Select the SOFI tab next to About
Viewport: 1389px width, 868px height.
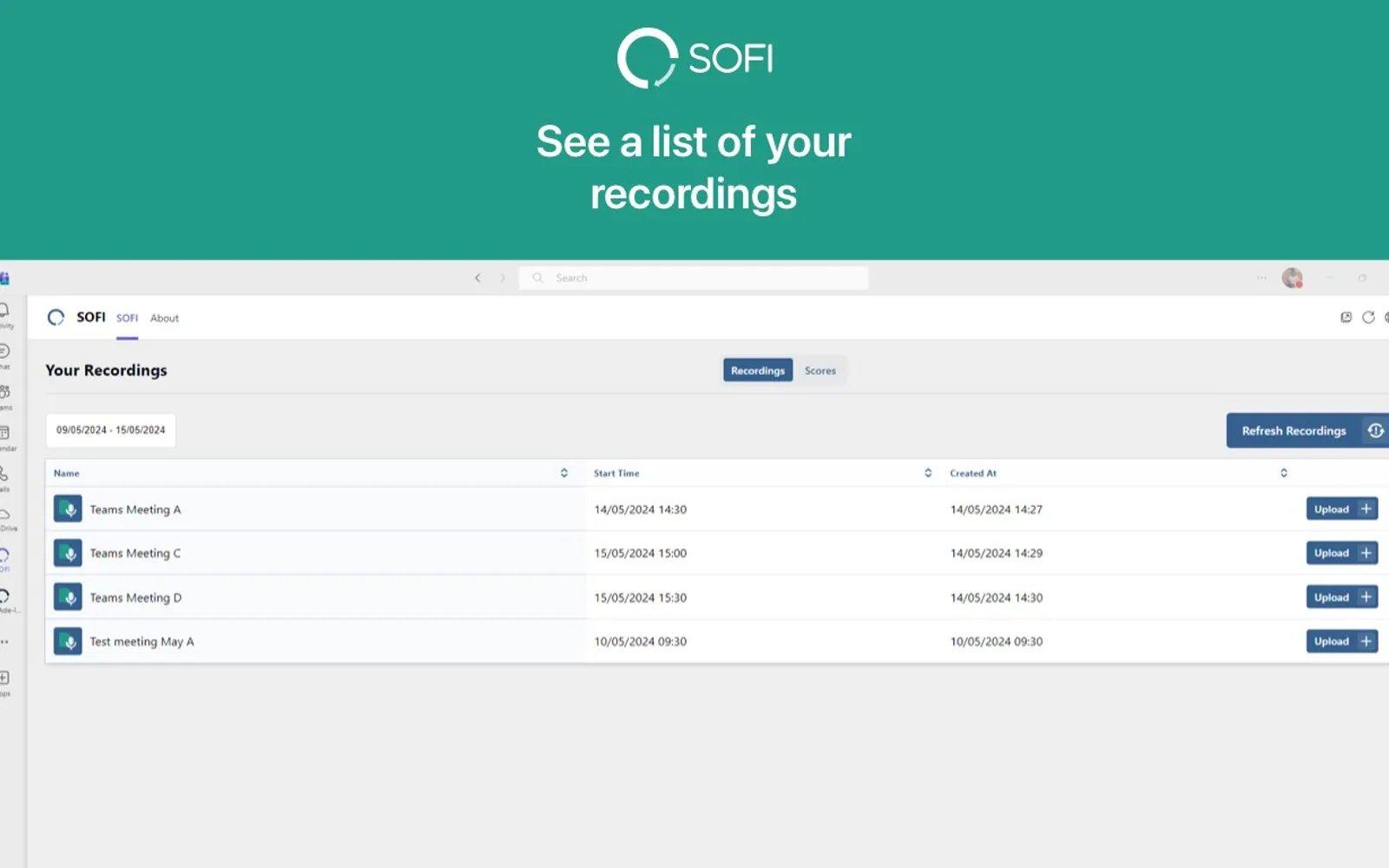pos(127,319)
